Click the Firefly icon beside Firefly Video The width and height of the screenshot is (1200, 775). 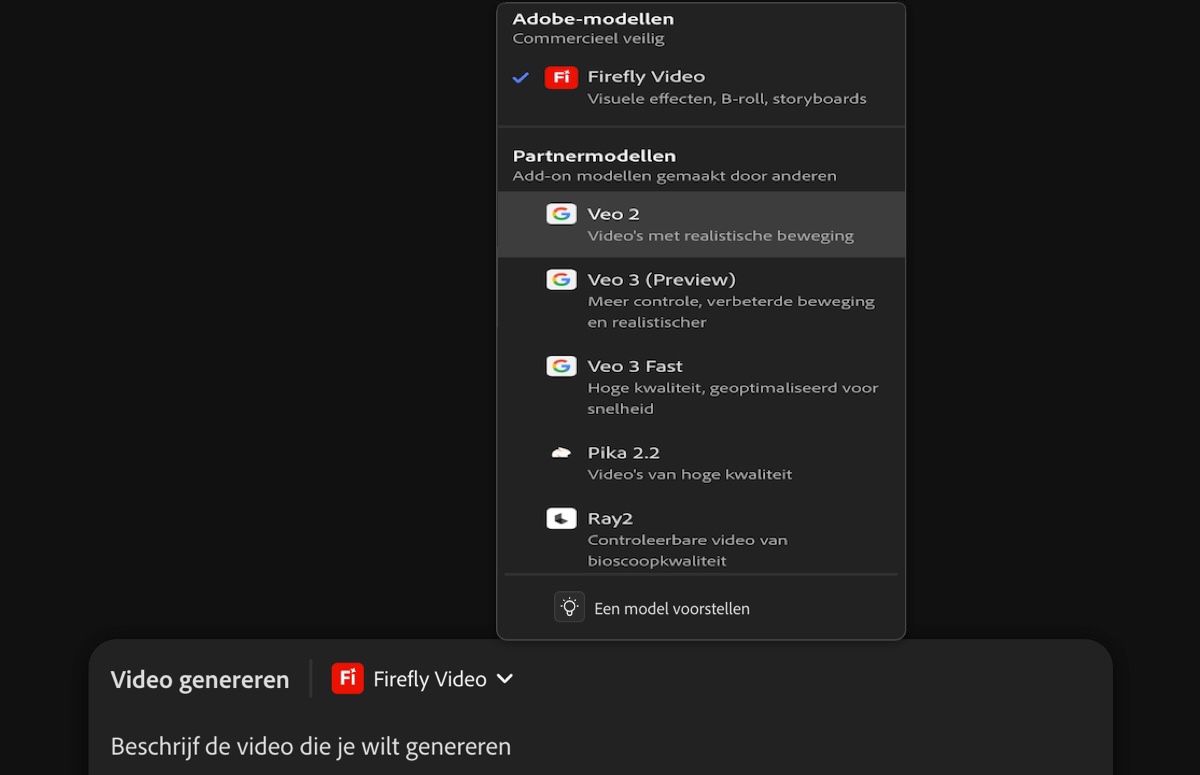[x=560, y=77]
